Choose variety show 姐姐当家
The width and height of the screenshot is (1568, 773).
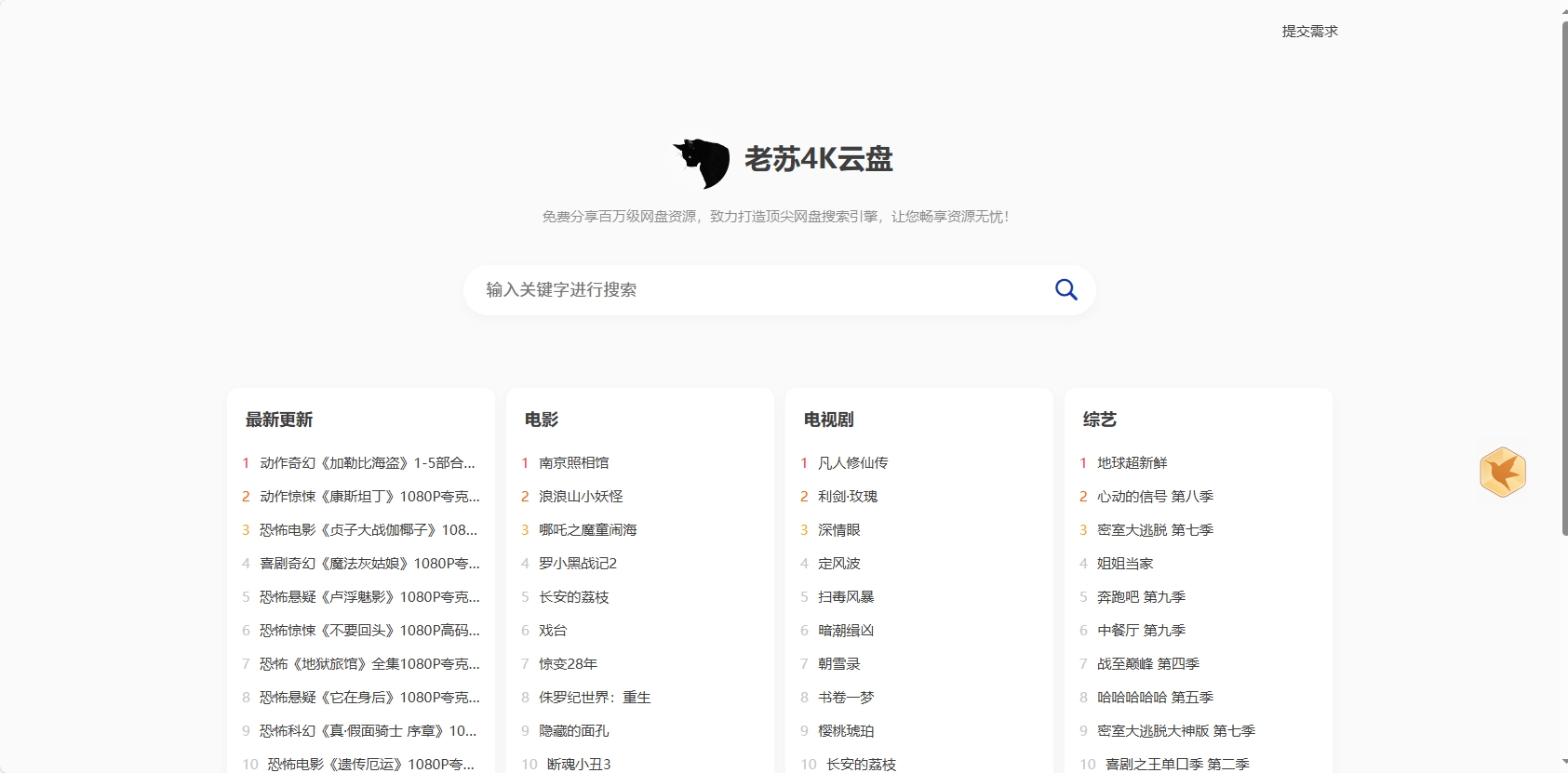(x=1125, y=563)
